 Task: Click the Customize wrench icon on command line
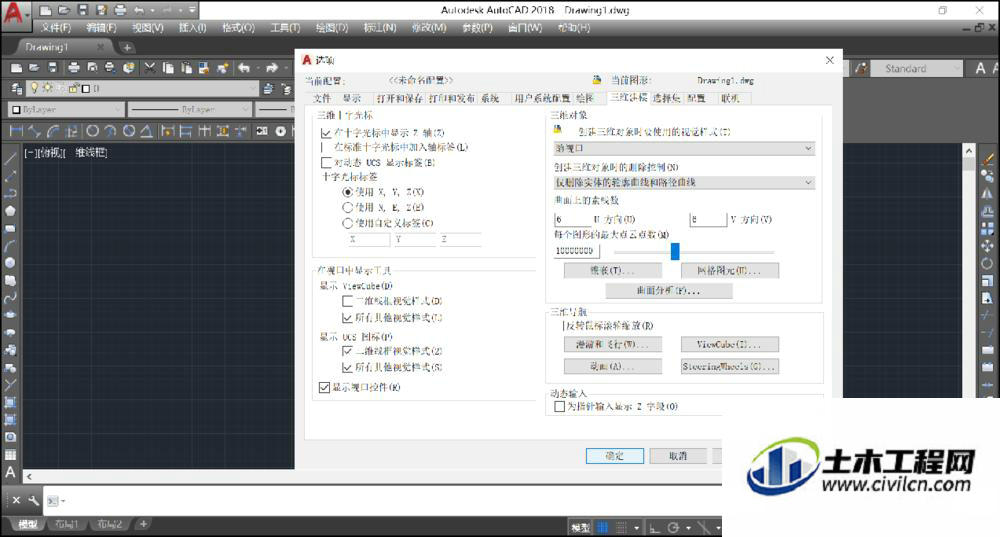(x=34, y=501)
